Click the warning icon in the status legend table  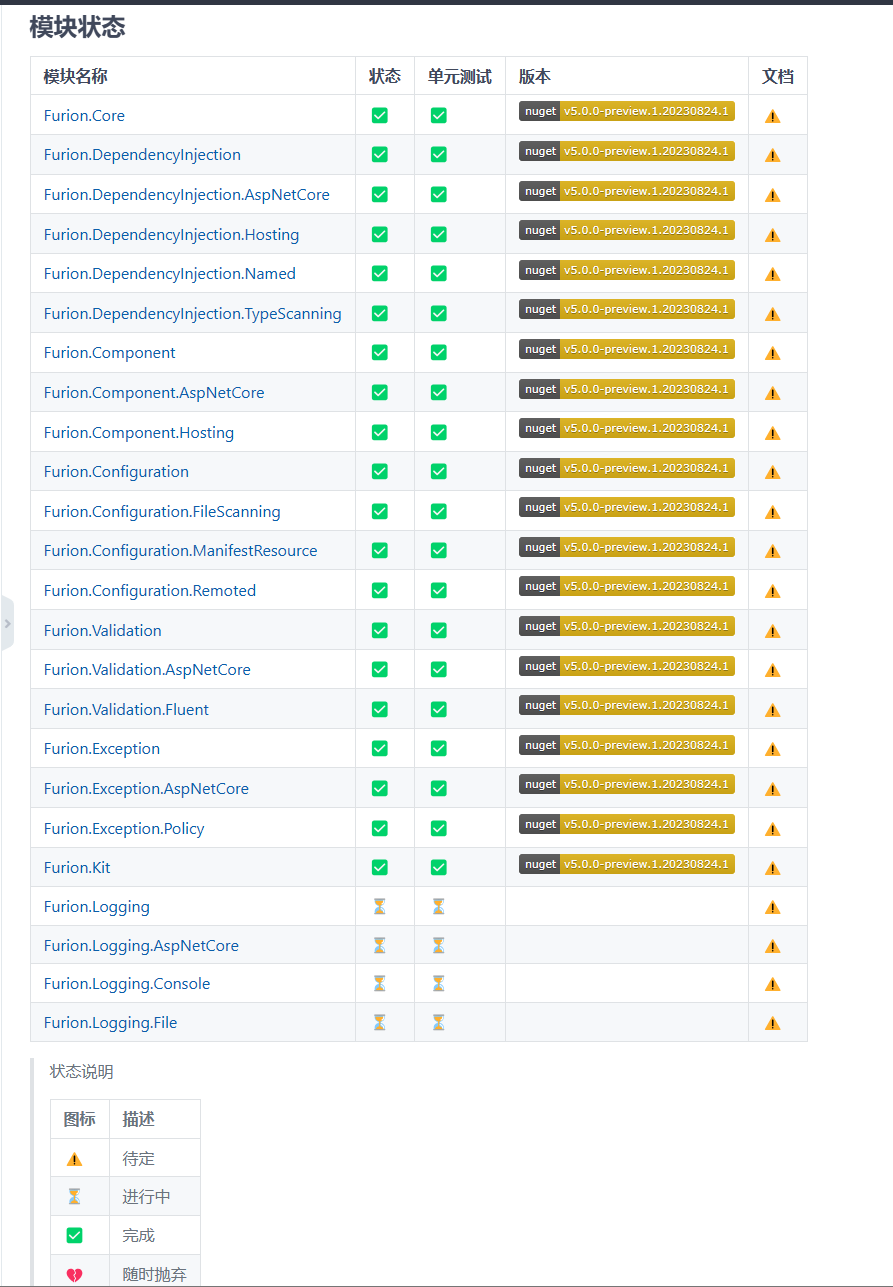74,1159
